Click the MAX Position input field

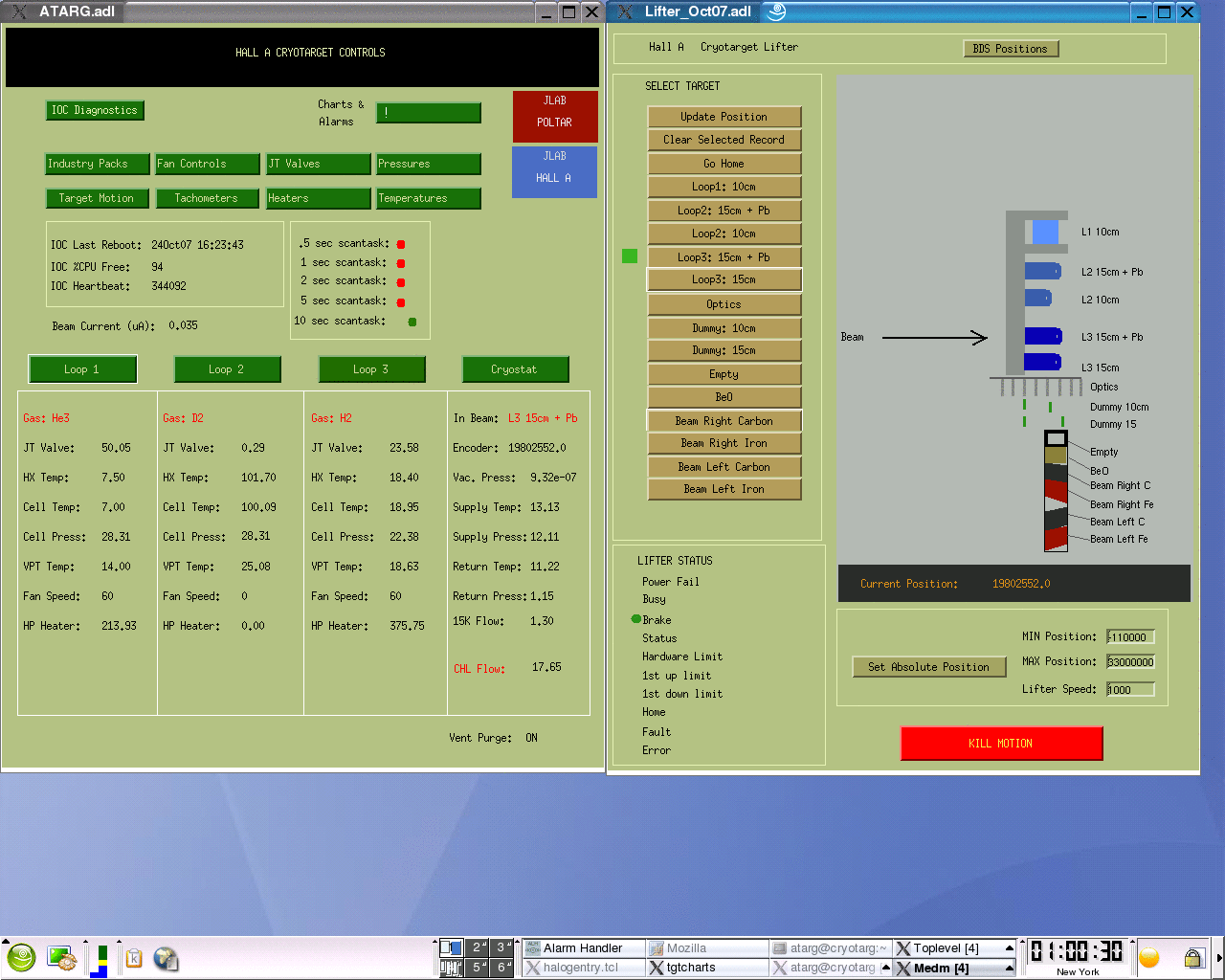1130,662
